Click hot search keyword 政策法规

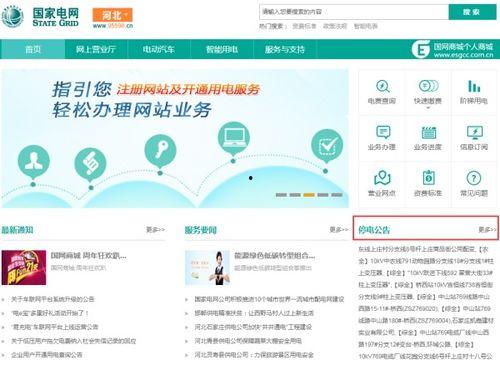click(x=335, y=26)
